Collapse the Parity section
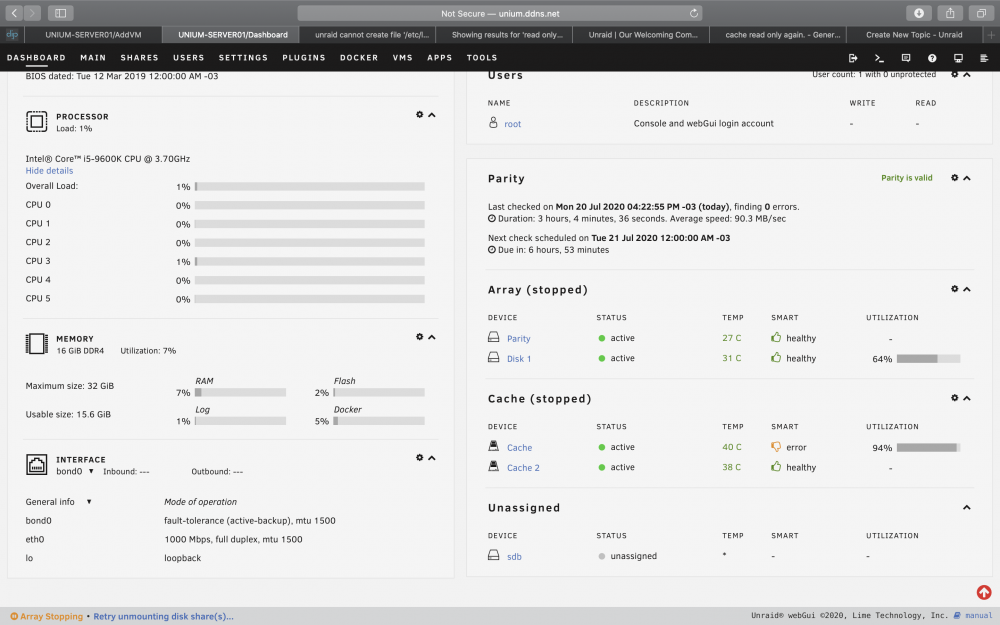The width and height of the screenshot is (1000, 625). click(x=967, y=179)
